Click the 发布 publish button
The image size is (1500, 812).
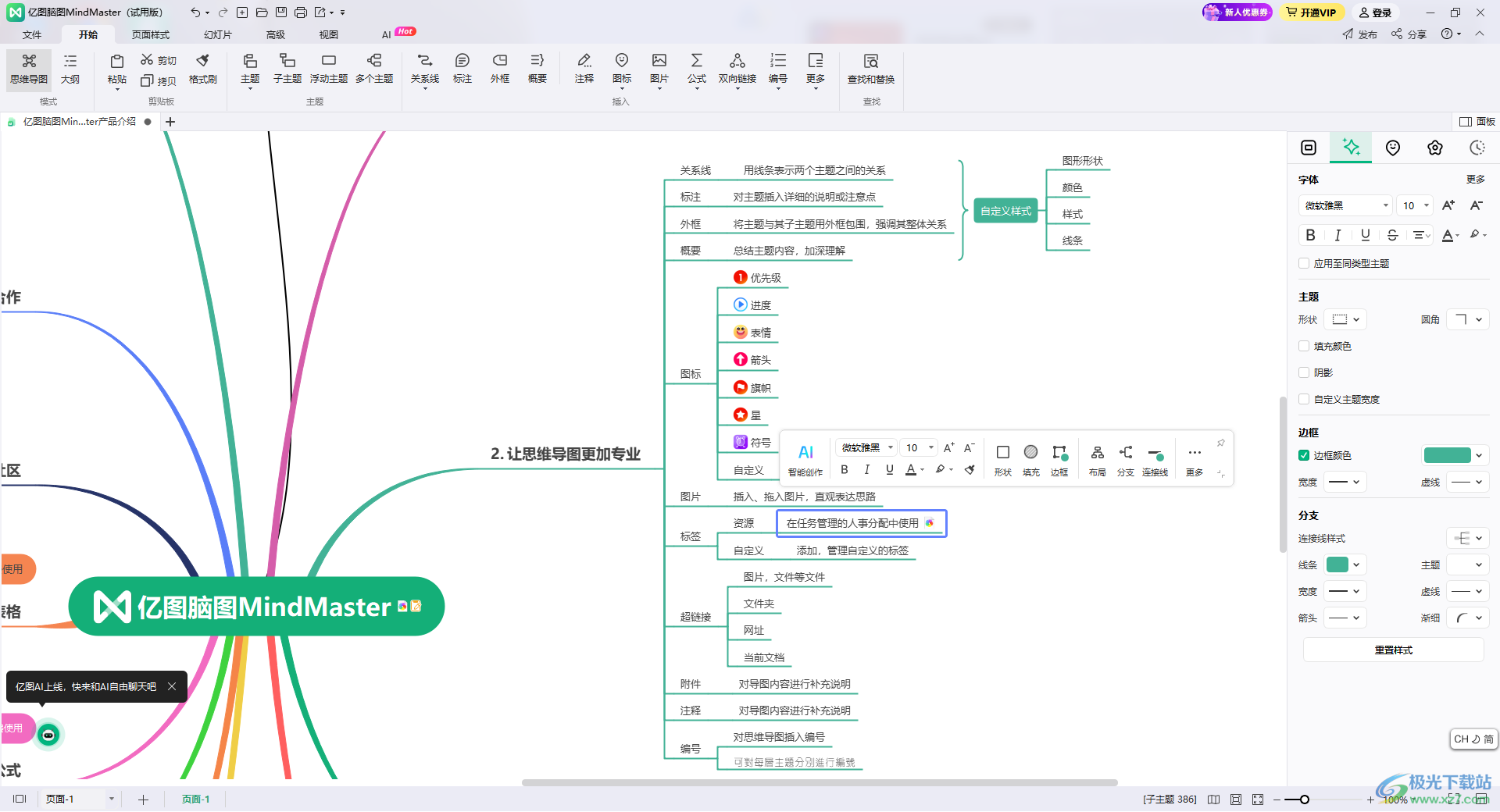[x=1360, y=34]
